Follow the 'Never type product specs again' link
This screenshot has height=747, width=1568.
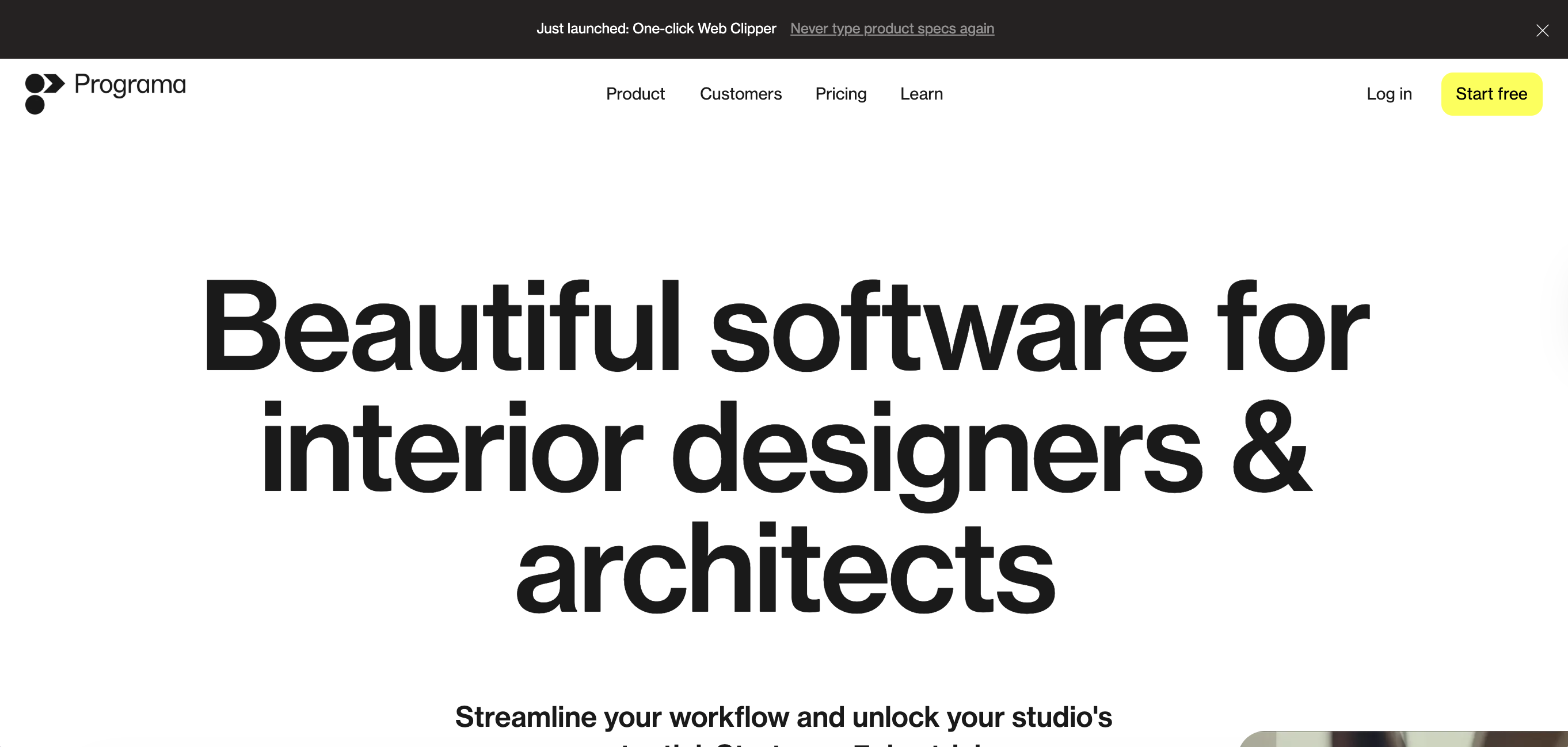point(892,29)
